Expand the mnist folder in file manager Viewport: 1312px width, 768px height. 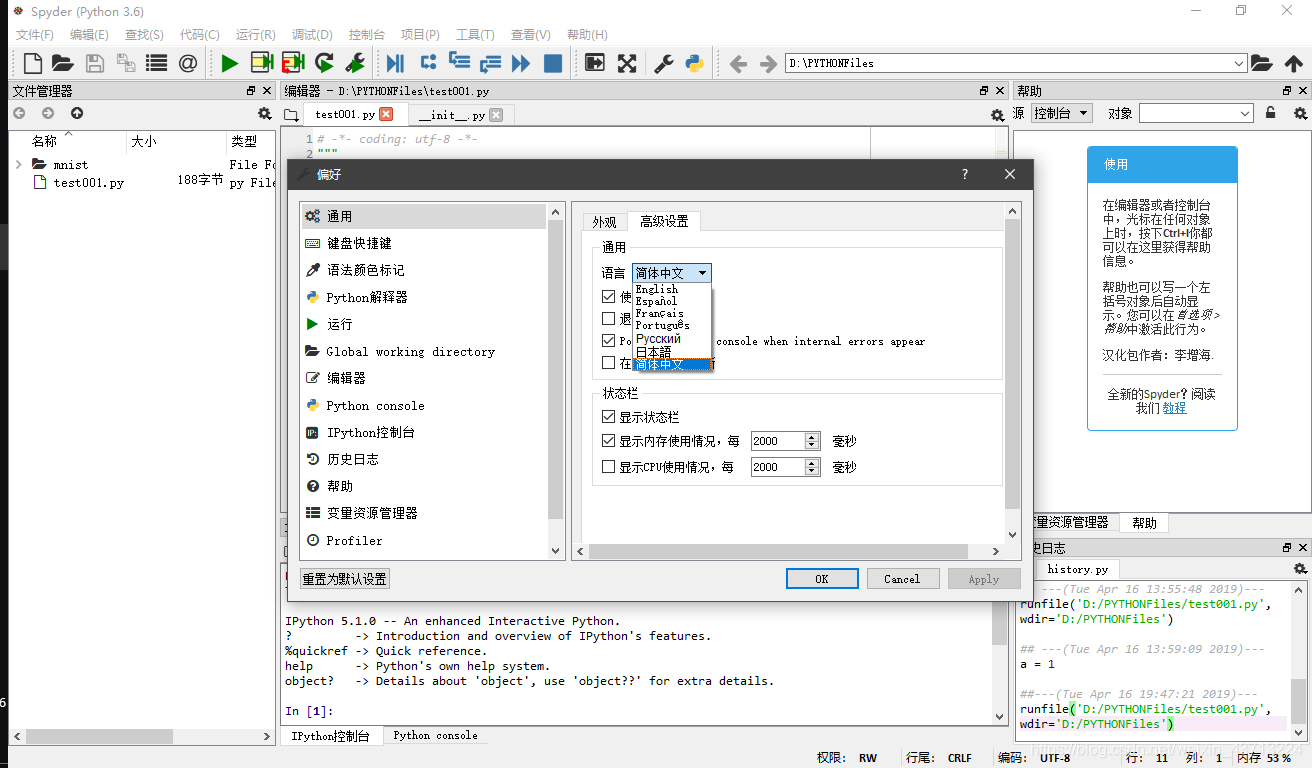[19, 164]
